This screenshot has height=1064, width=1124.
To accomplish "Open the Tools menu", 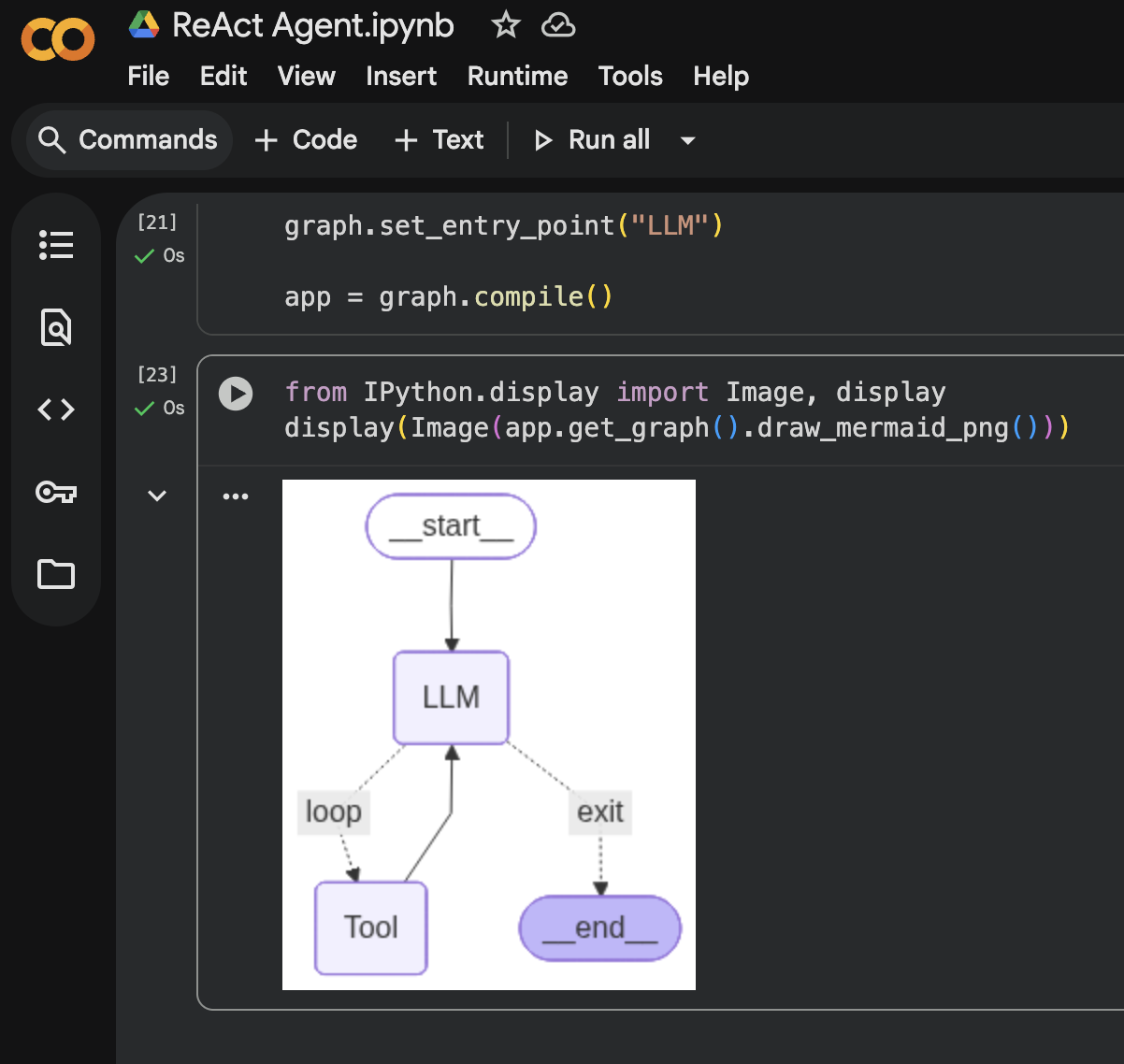I will [x=630, y=76].
